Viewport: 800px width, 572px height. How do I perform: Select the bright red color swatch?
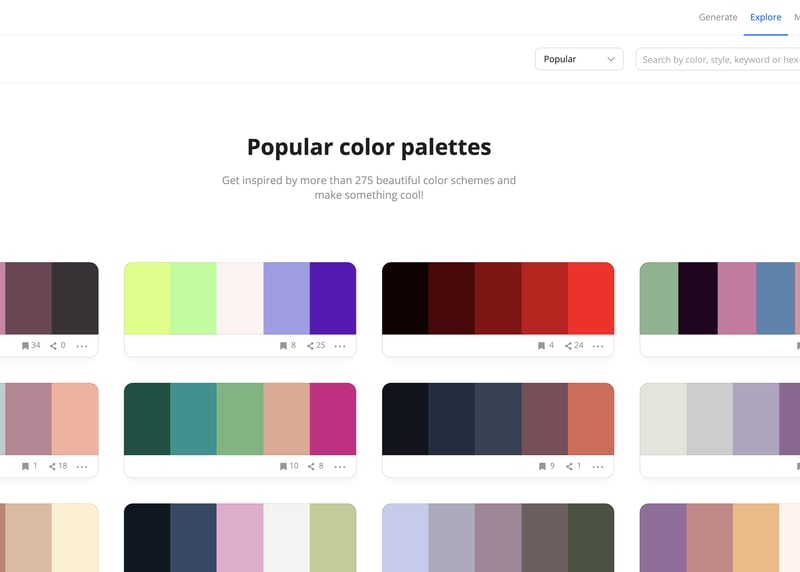pos(590,298)
